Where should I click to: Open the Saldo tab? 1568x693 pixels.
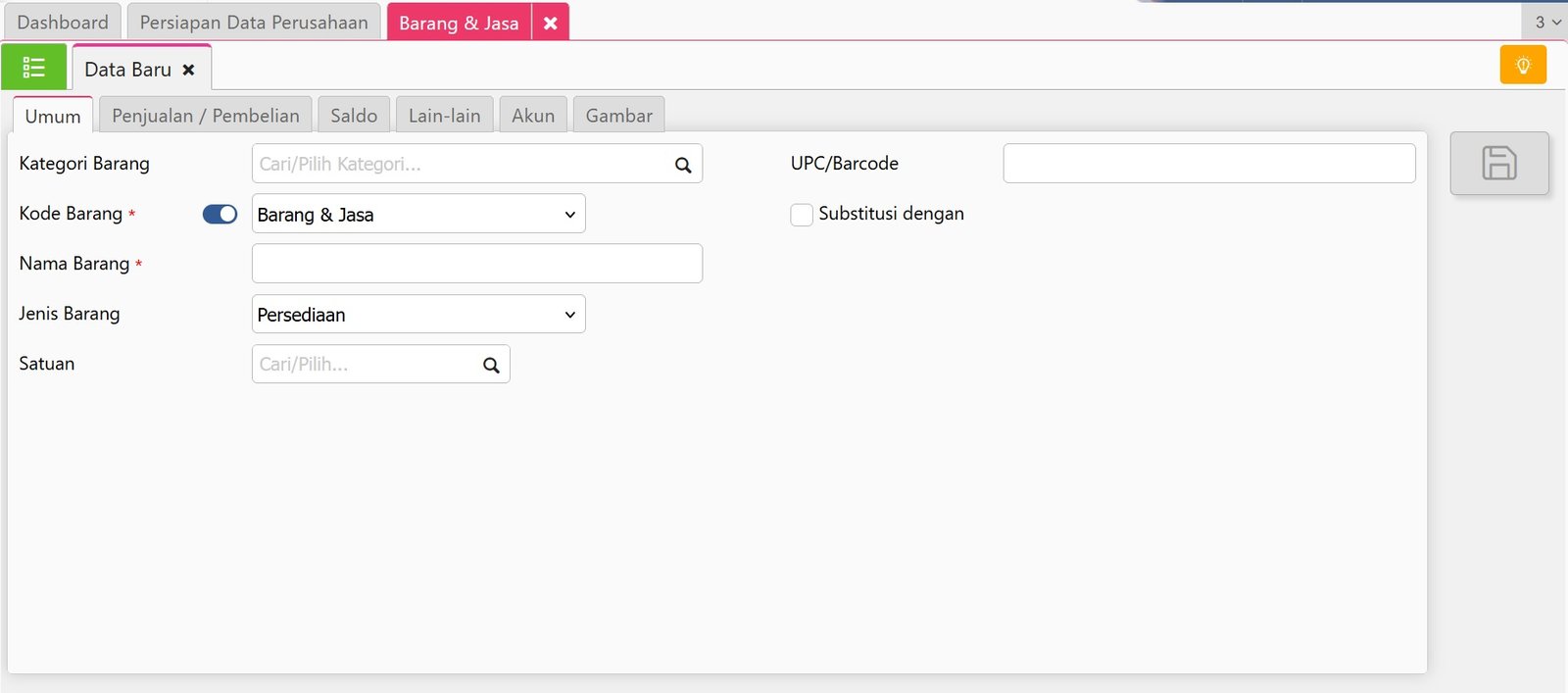354,116
